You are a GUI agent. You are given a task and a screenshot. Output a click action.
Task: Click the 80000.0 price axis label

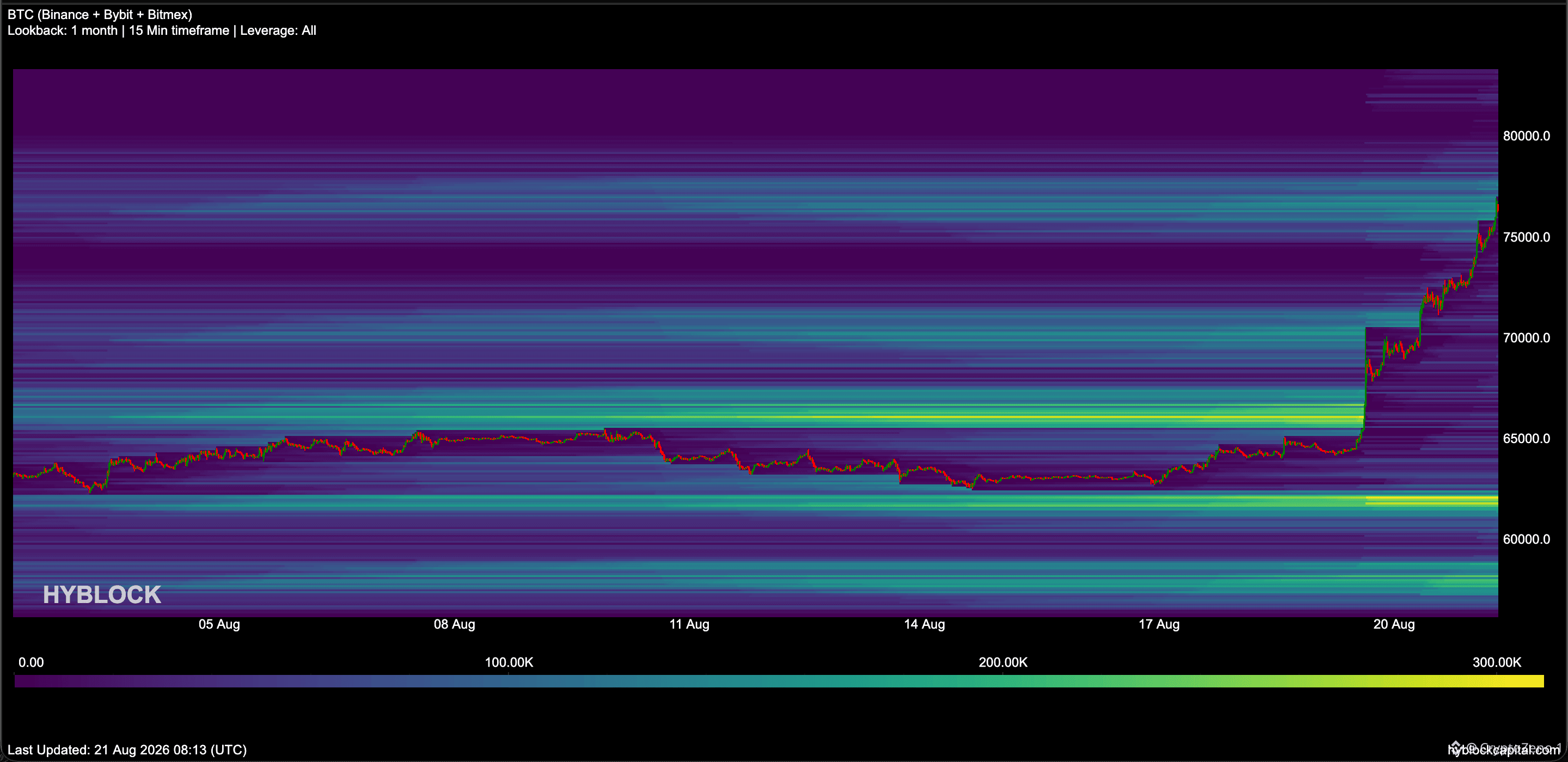(1526, 136)
